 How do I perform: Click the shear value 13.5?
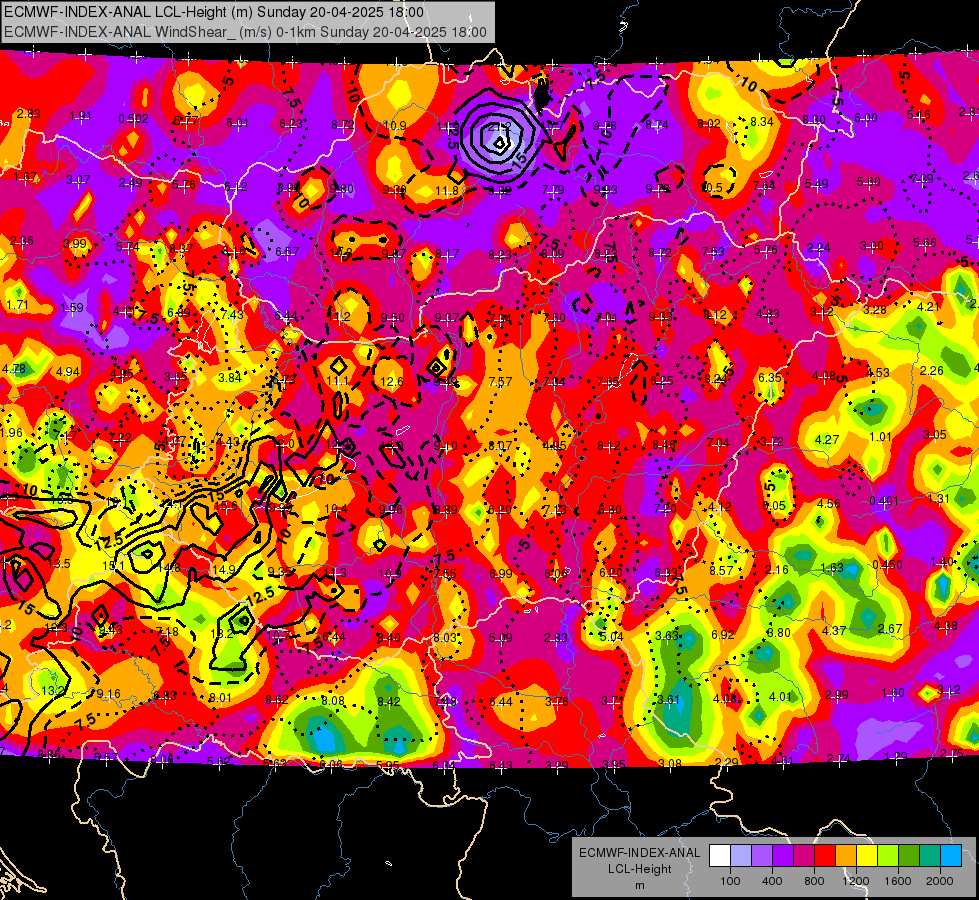58,564
